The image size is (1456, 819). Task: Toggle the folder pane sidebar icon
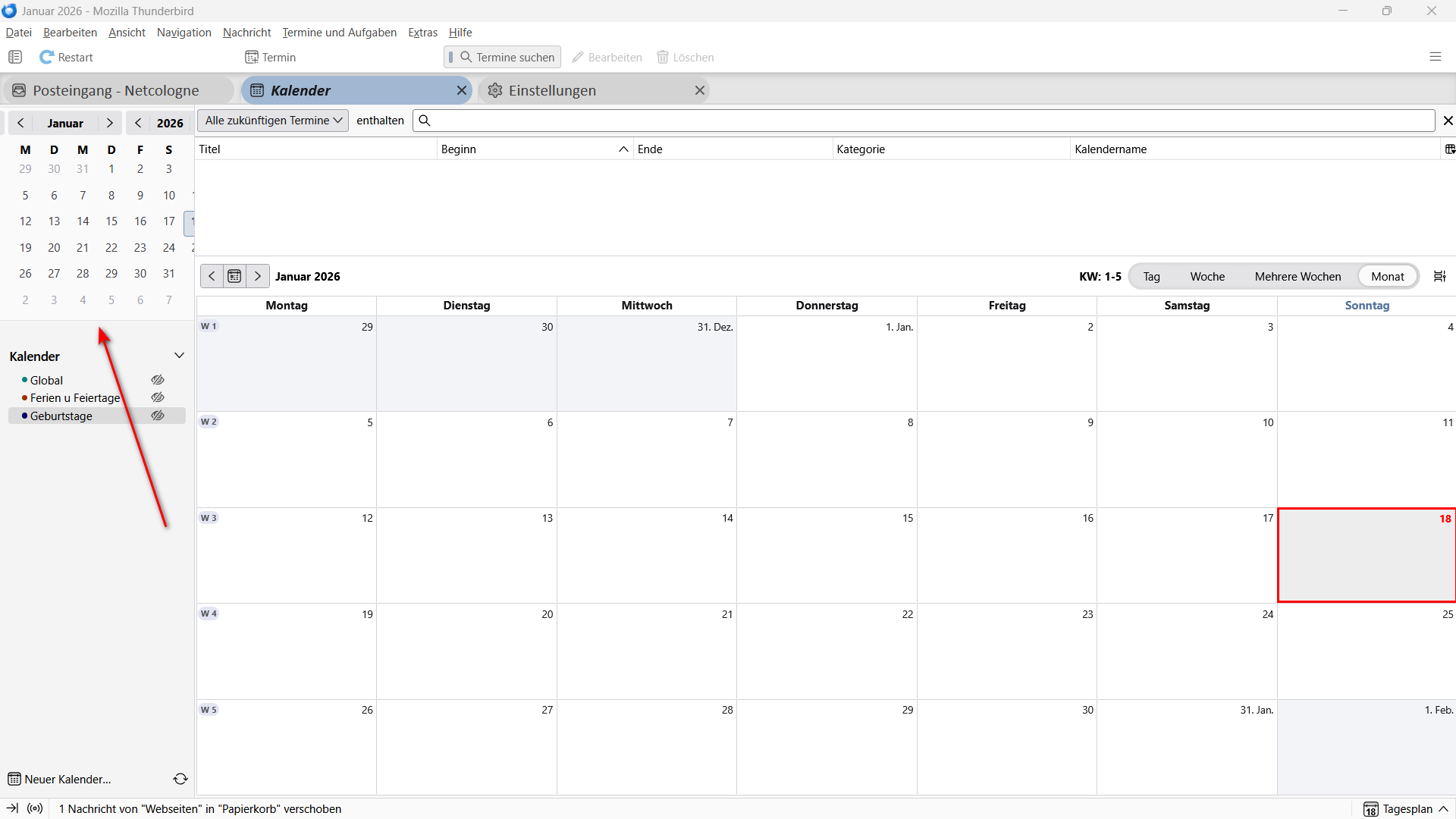pos(15,58)
